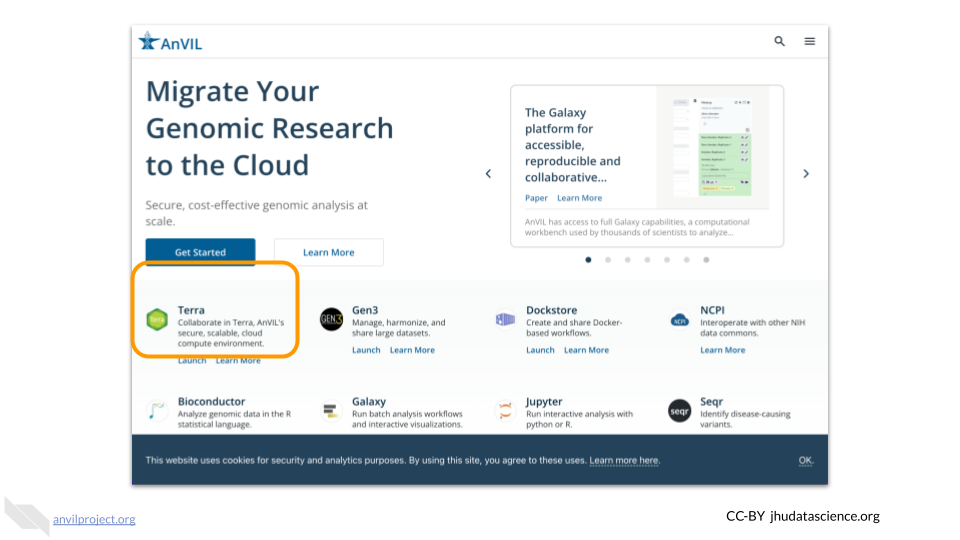Open the search magnifier icon
The width and height of the screenshot is (960, 540).
coord(779,41)
